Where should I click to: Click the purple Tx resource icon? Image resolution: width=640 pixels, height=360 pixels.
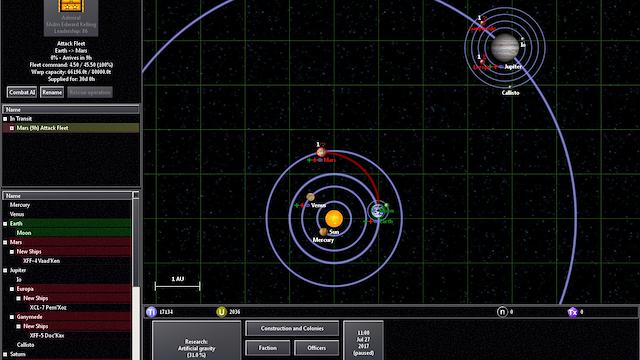coord(573,312)
